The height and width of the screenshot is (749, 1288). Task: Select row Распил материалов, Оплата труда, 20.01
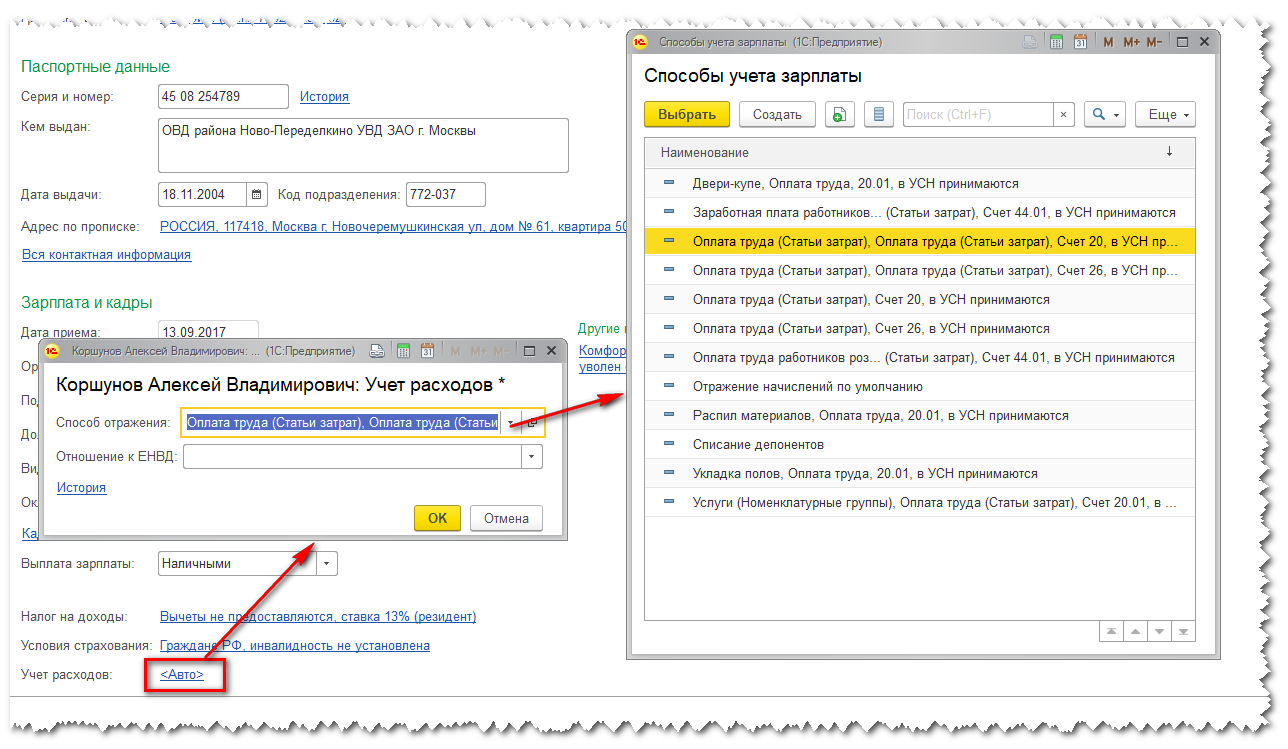920,416
